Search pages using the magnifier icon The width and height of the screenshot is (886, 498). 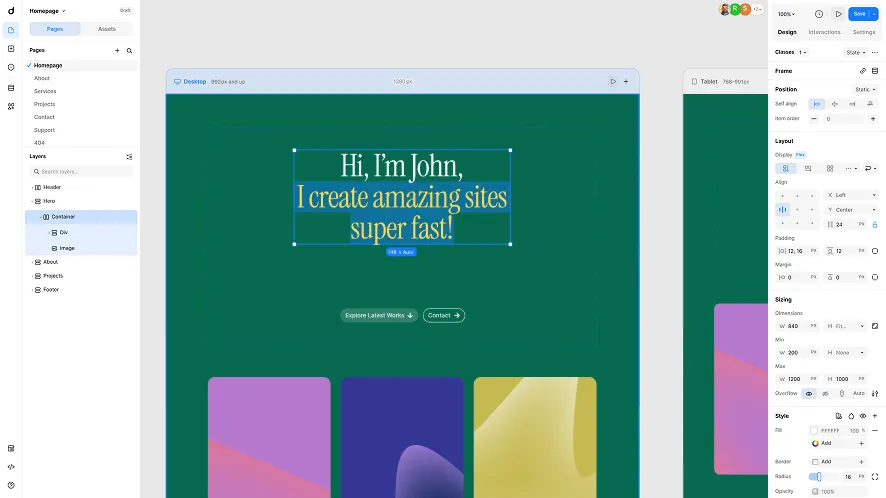click(129, 50)
